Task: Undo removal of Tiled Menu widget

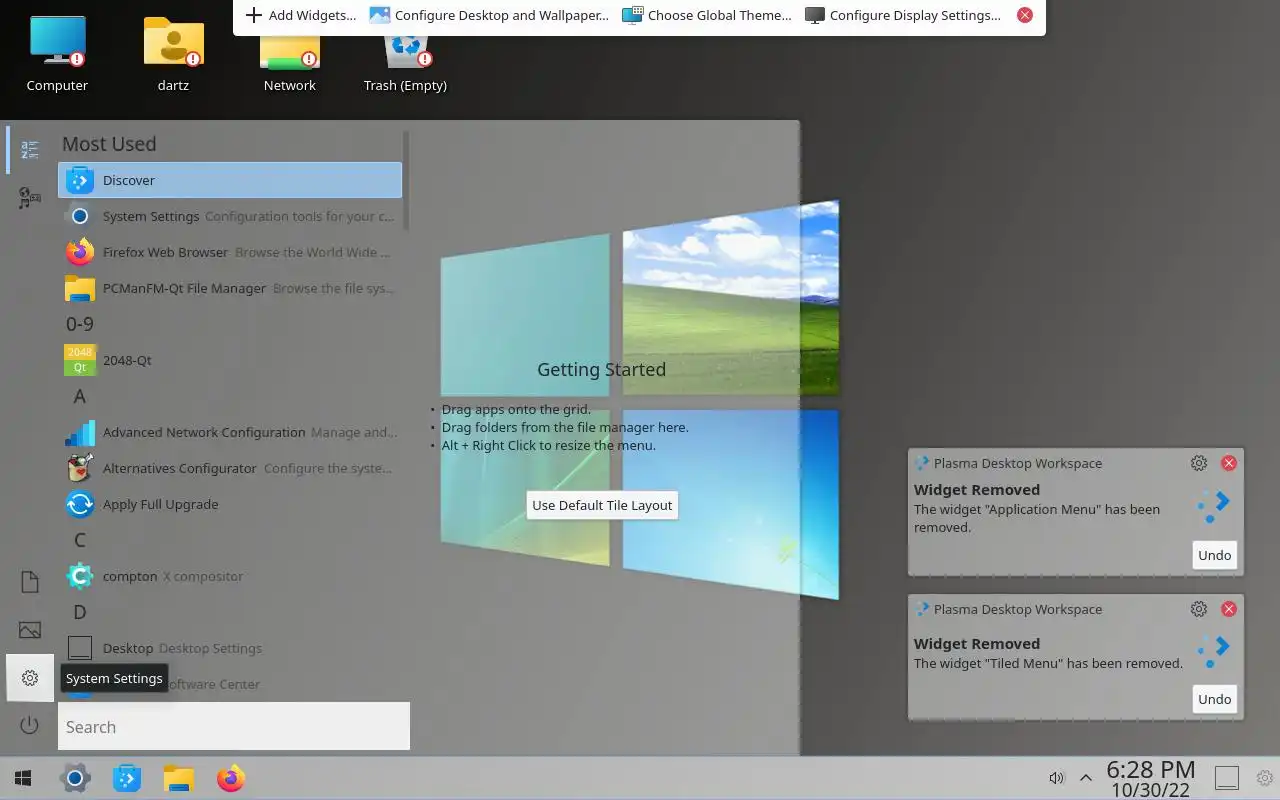Action: [x=1215, y=699]
